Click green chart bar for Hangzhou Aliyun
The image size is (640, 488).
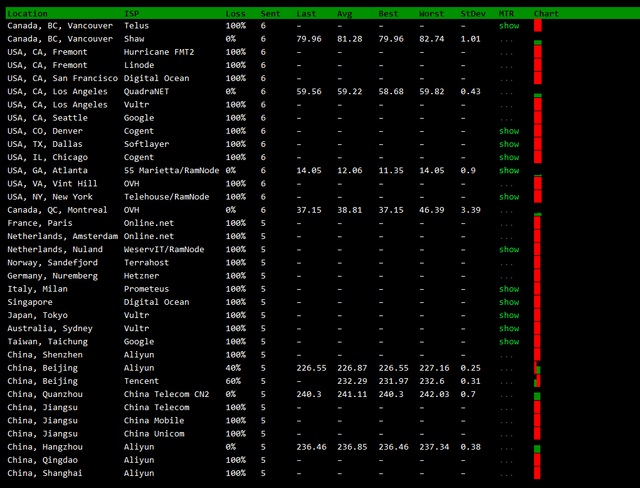click(x=537, y=449)
